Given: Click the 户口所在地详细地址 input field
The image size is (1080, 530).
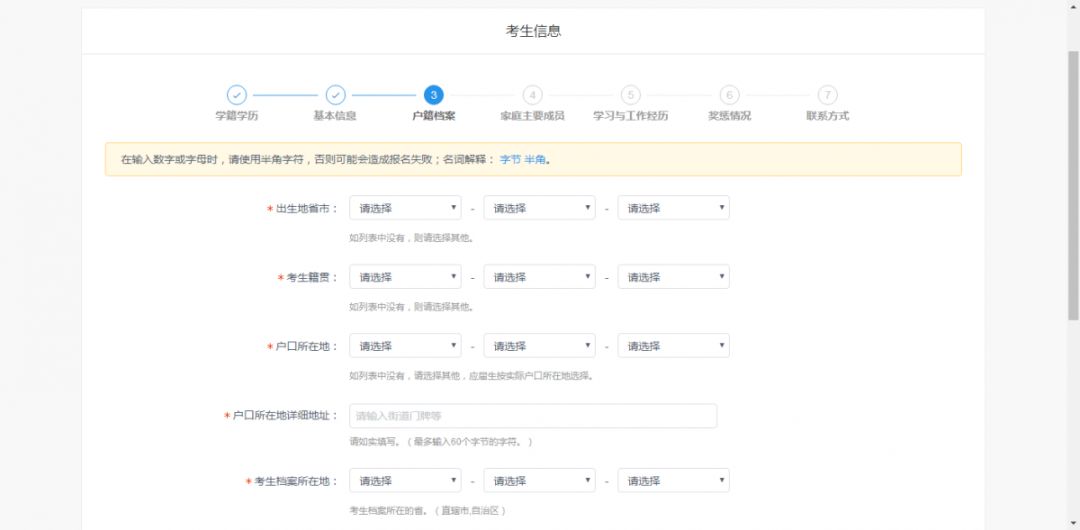Looking at the screenshot, I should [x=533, y=416].
